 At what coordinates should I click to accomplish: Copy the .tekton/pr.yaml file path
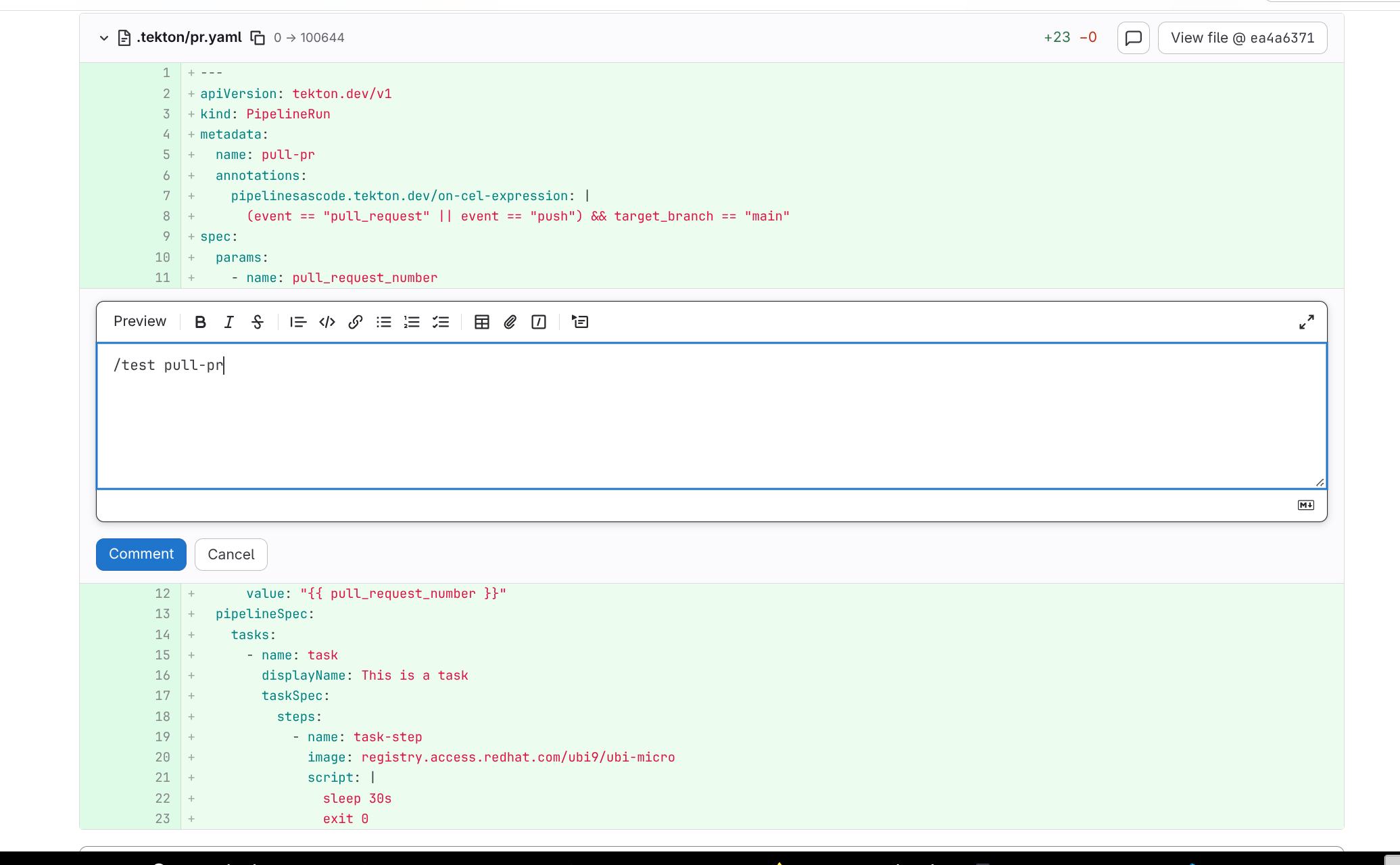258,38
